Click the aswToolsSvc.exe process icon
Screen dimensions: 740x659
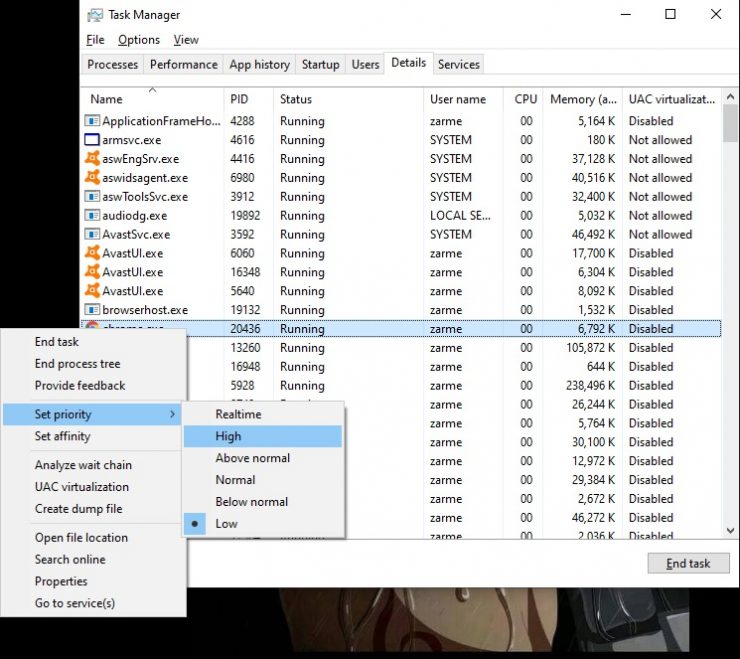pyautogui.click(x=92, y=196)
